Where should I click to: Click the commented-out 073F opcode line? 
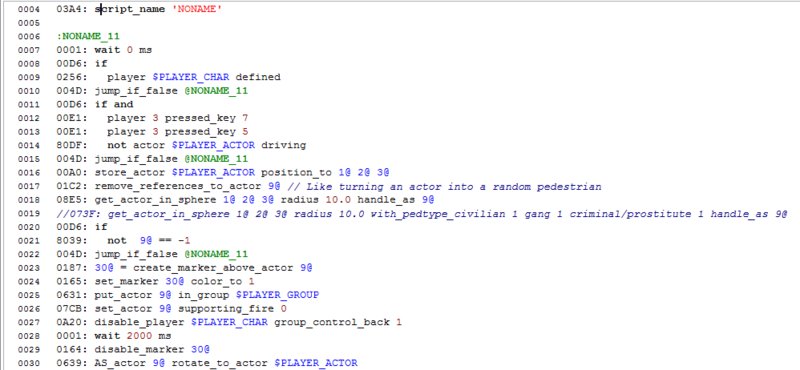(x=422, y=213)
